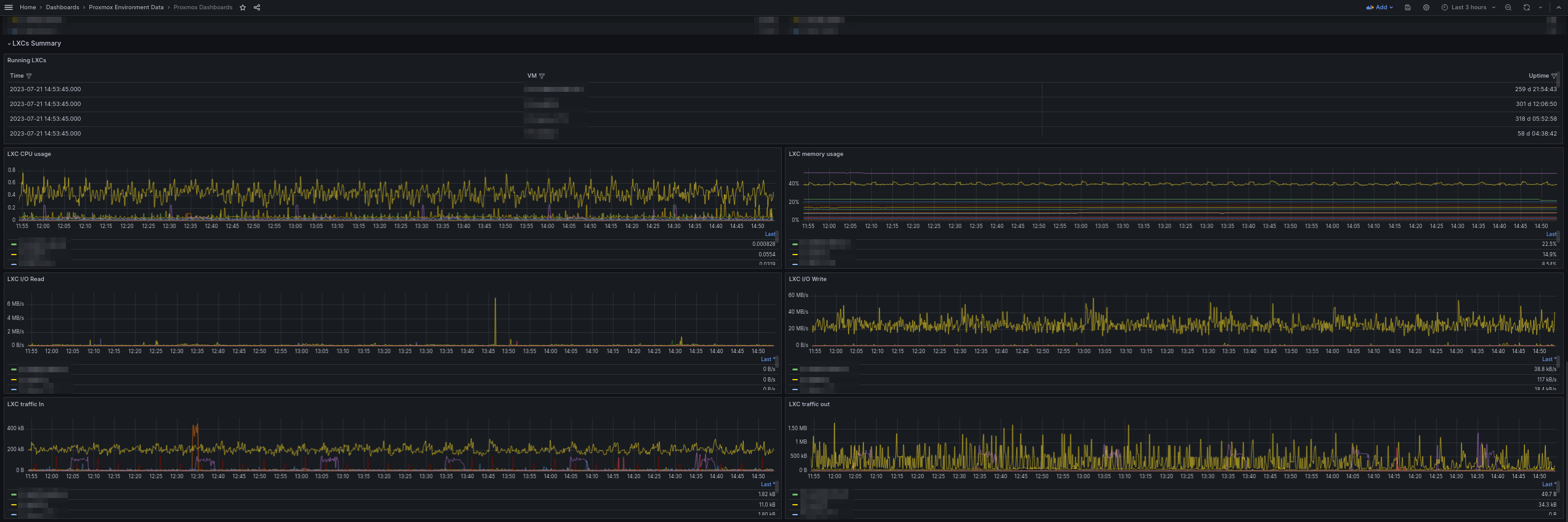Filter the Uptime column

pyautogui.click(x=1554, y=76)
